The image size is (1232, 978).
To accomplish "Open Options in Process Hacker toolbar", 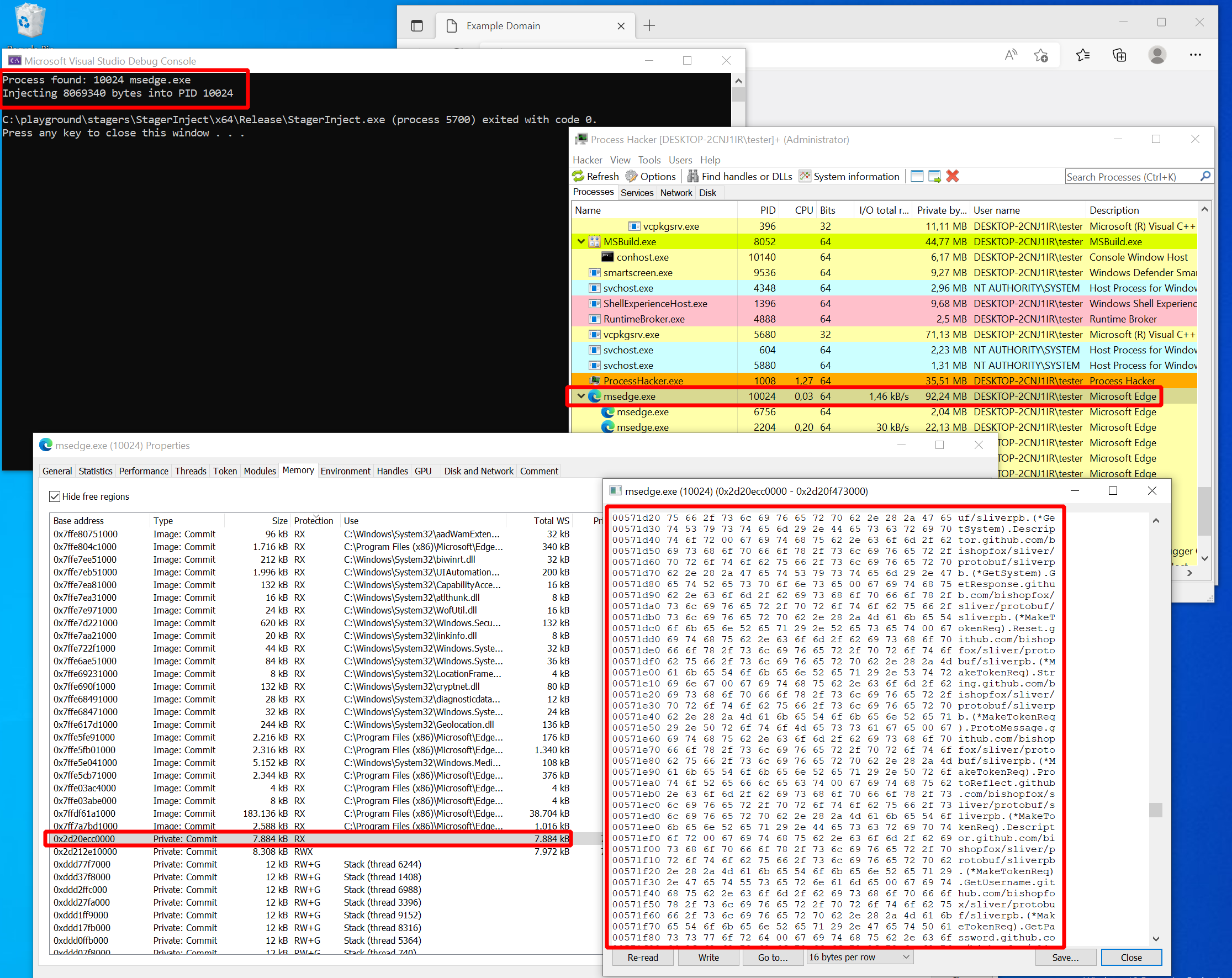I will point(651,176).
